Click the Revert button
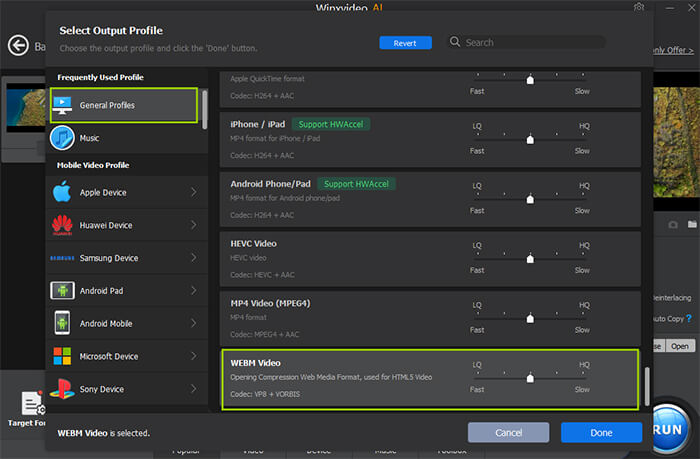This screenshot has height=459, width=700. tap(405, 43)
